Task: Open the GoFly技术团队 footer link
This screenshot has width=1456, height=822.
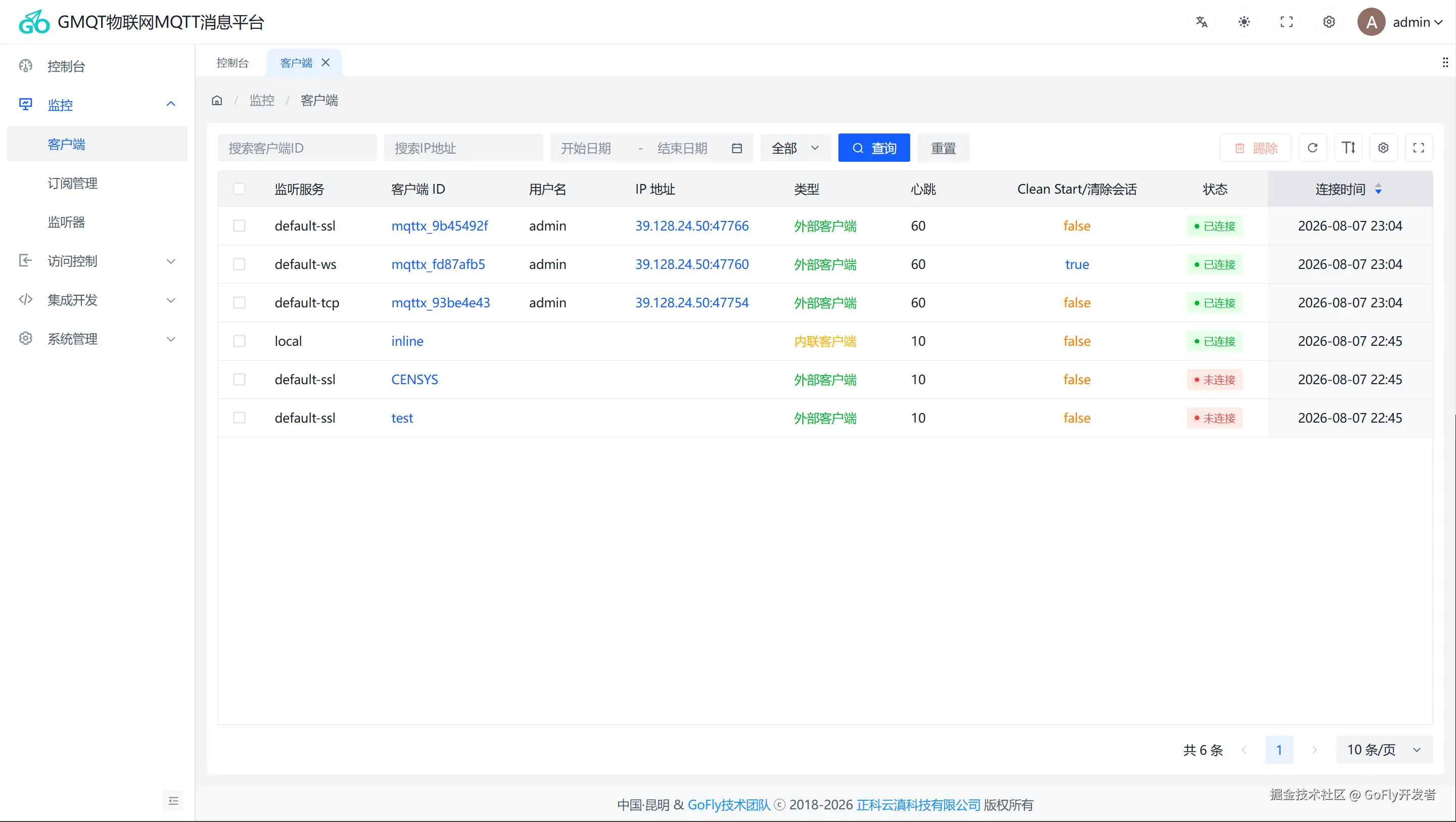Action: click(x=729, y=804)
